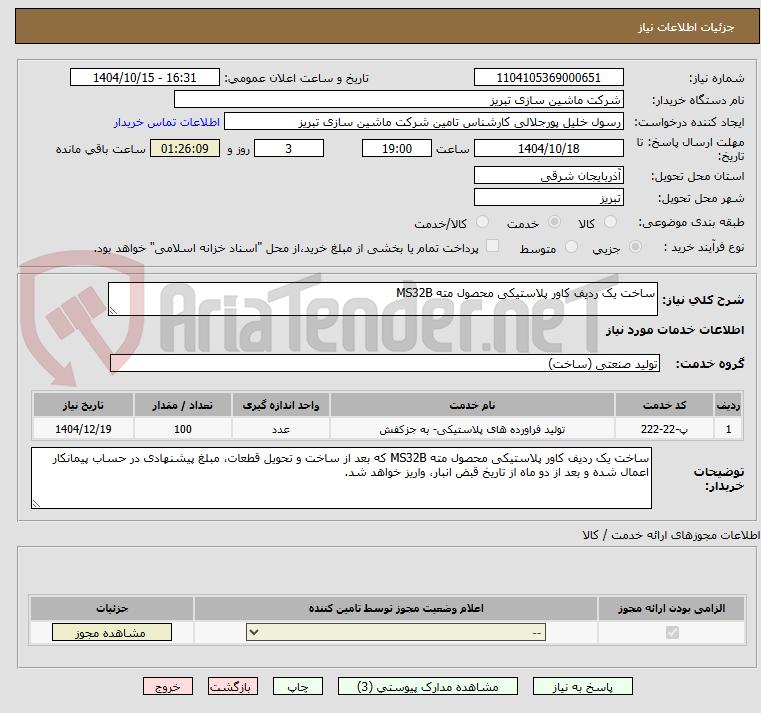Click the جزئیات اطلاعات نیاز page title
This screenshot has width=761, height=713.
tap(685, 27)
